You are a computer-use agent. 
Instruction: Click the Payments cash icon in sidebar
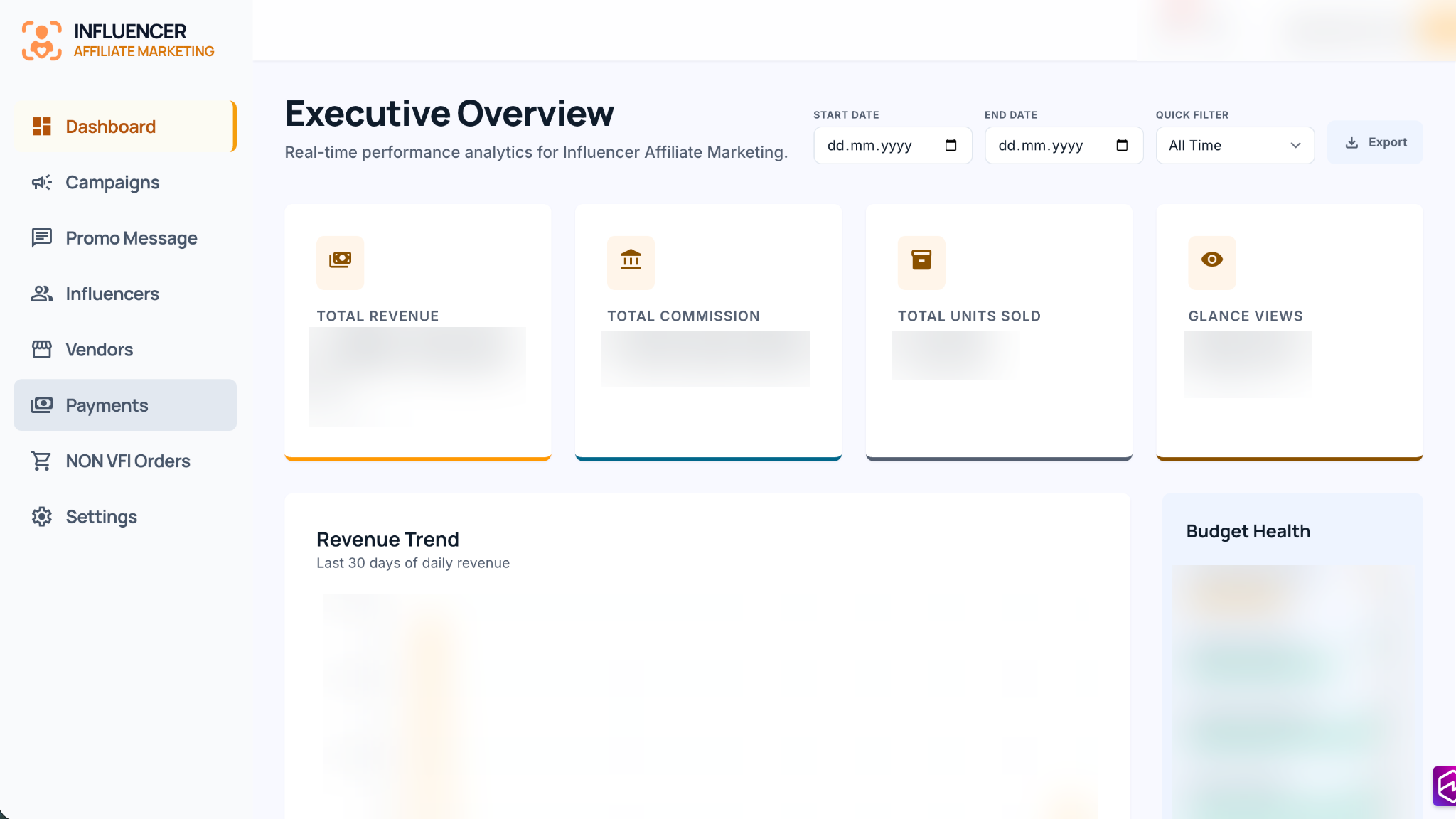click(42, 405)
